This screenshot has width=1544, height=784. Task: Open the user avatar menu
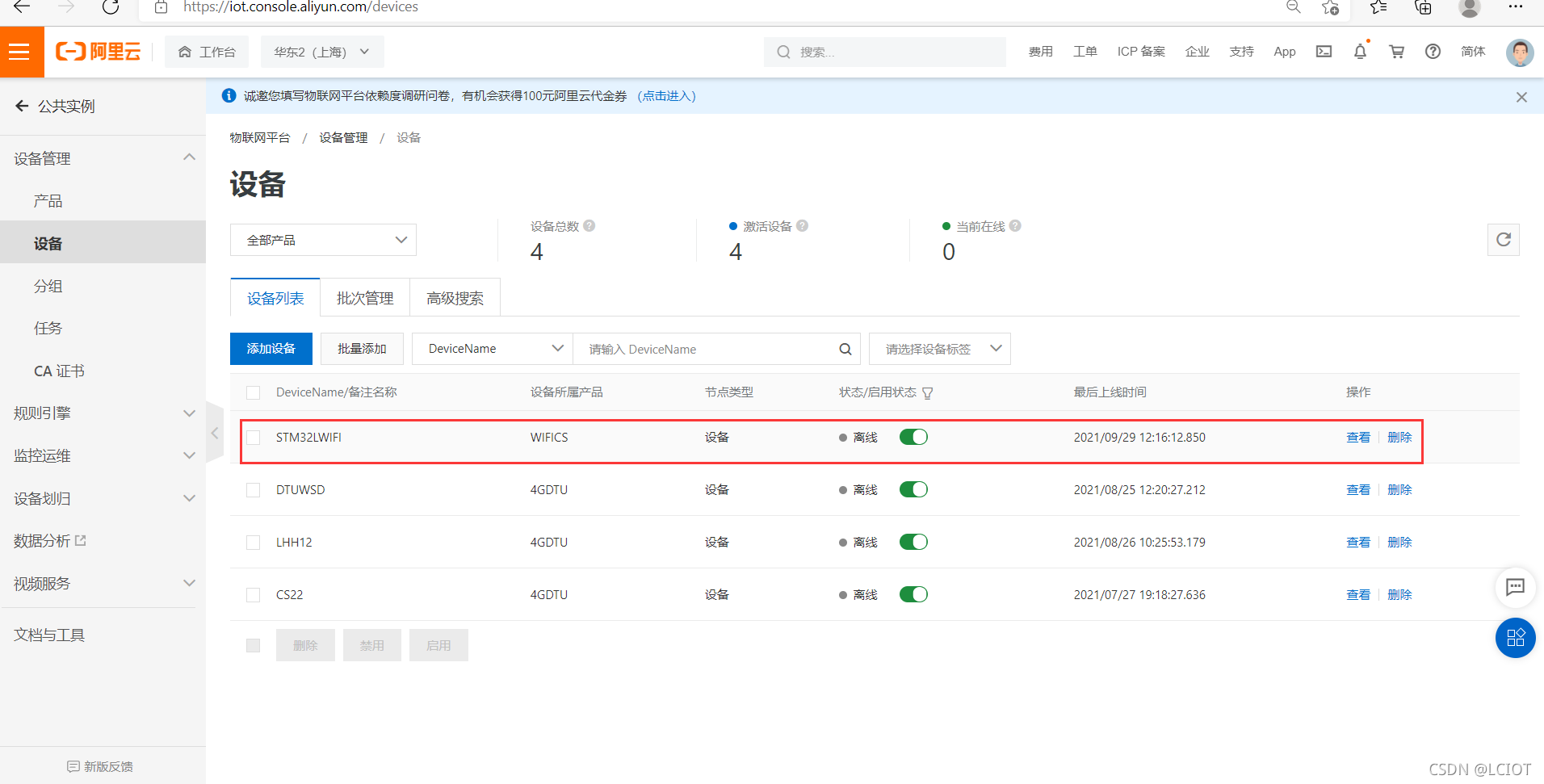[1519, 52]
